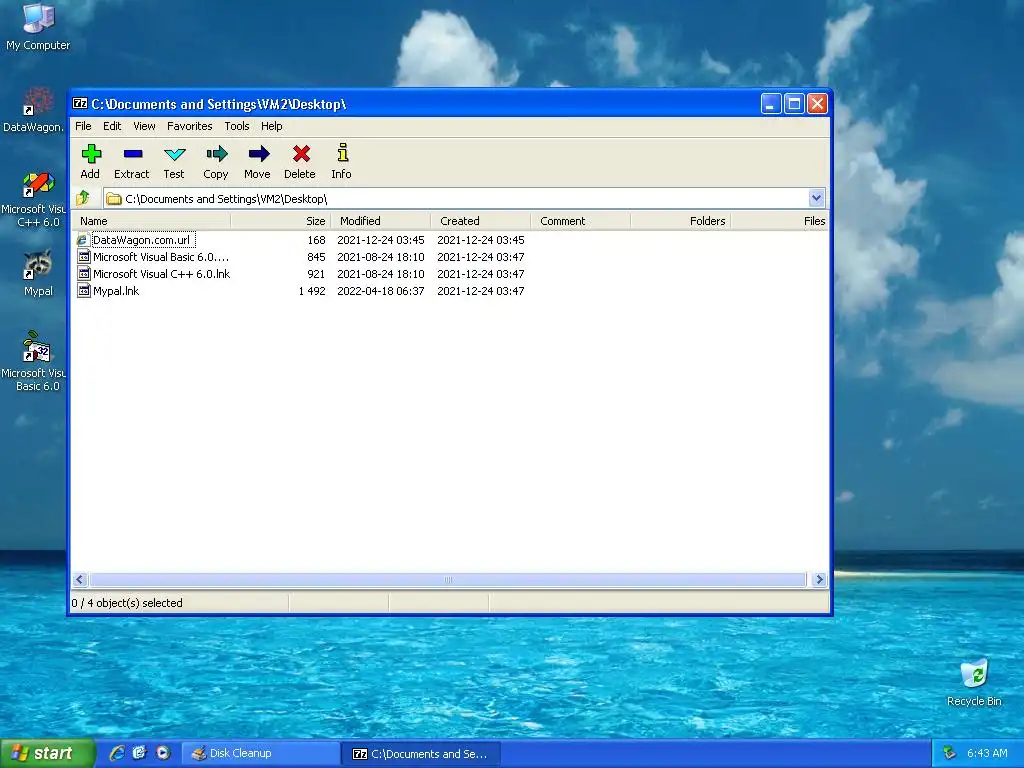Click the Microsoft Visual C++ 6.0.lnk file icon

tap(84, 274)
